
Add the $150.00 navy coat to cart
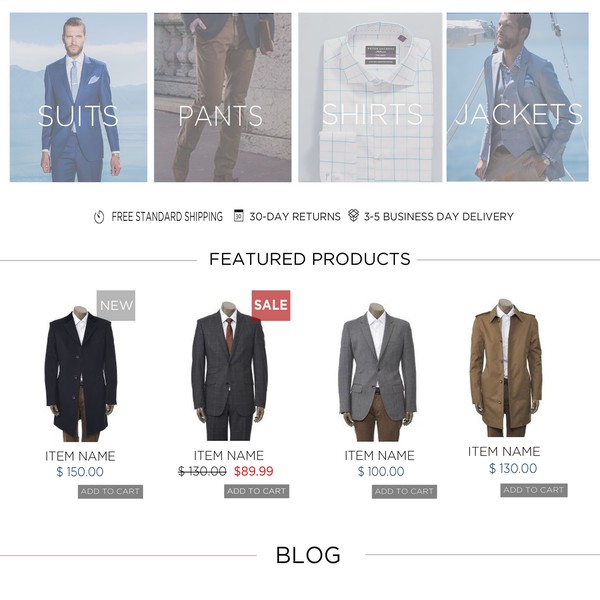click(x=111, y=492)
